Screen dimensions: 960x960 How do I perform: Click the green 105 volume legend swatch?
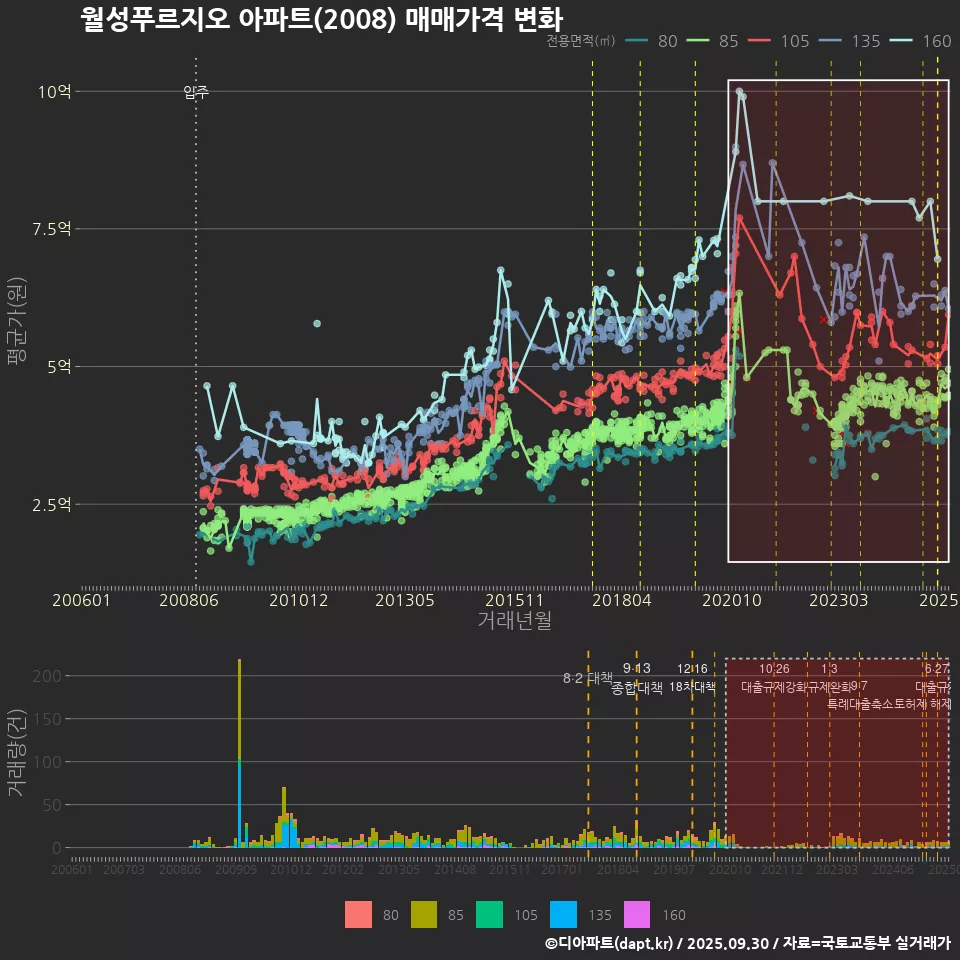490,914
